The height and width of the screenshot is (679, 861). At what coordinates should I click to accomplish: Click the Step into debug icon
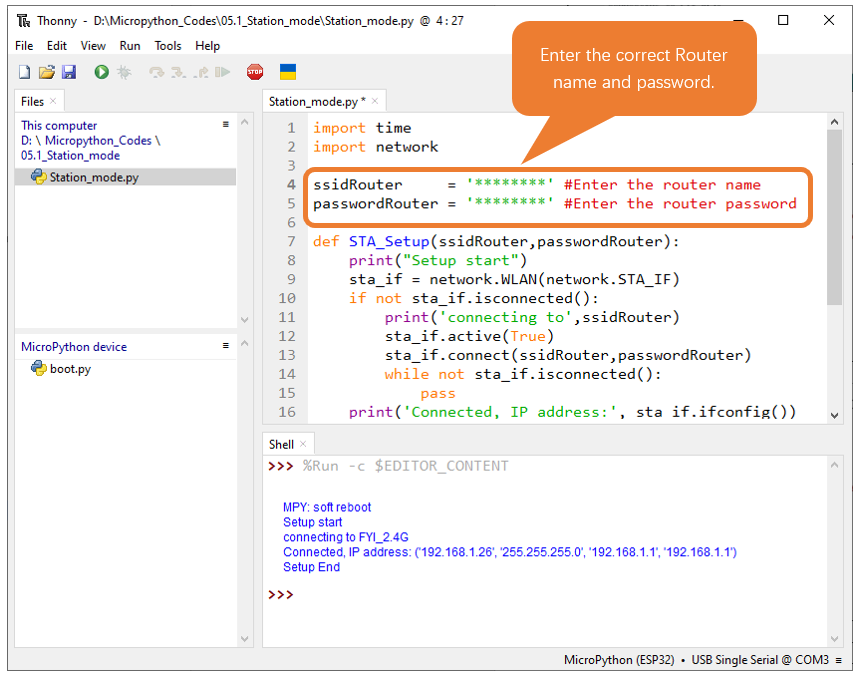pyautogui.click(x=178, y=72)
